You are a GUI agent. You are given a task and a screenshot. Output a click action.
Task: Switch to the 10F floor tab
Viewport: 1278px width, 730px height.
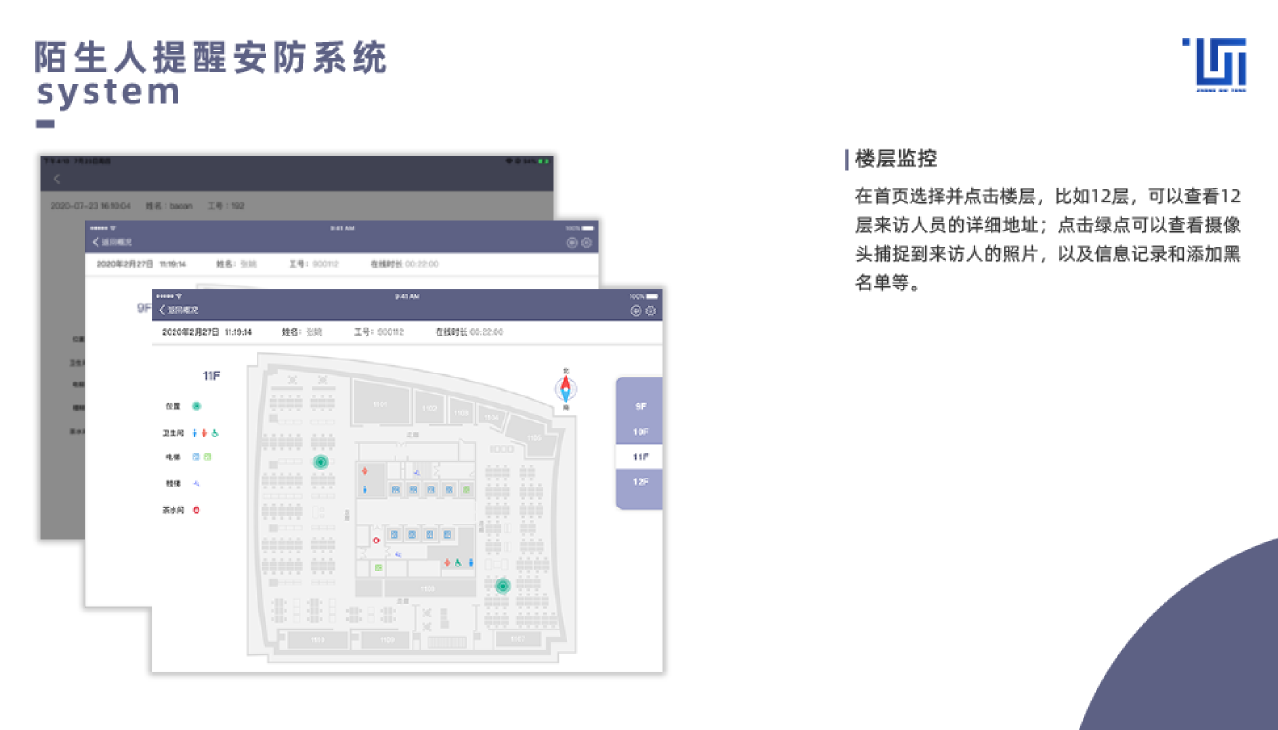click(641, 432)
